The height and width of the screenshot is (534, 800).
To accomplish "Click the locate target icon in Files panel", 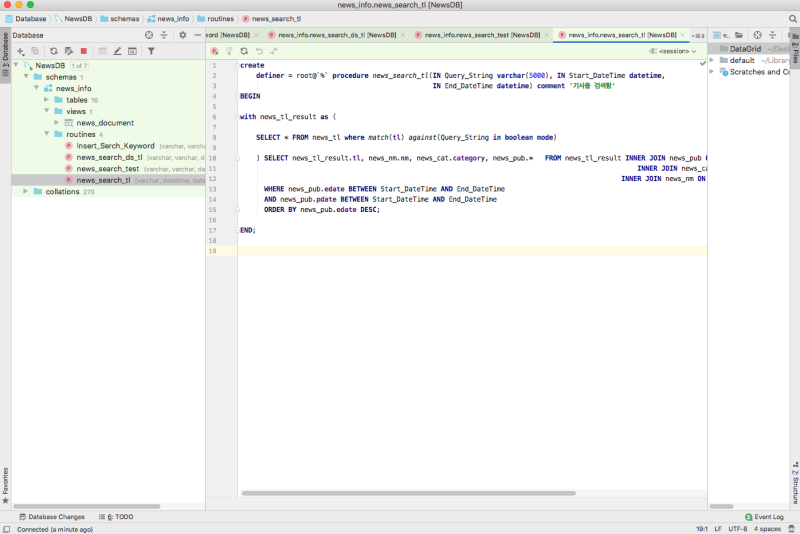I will tap(757, 35).
